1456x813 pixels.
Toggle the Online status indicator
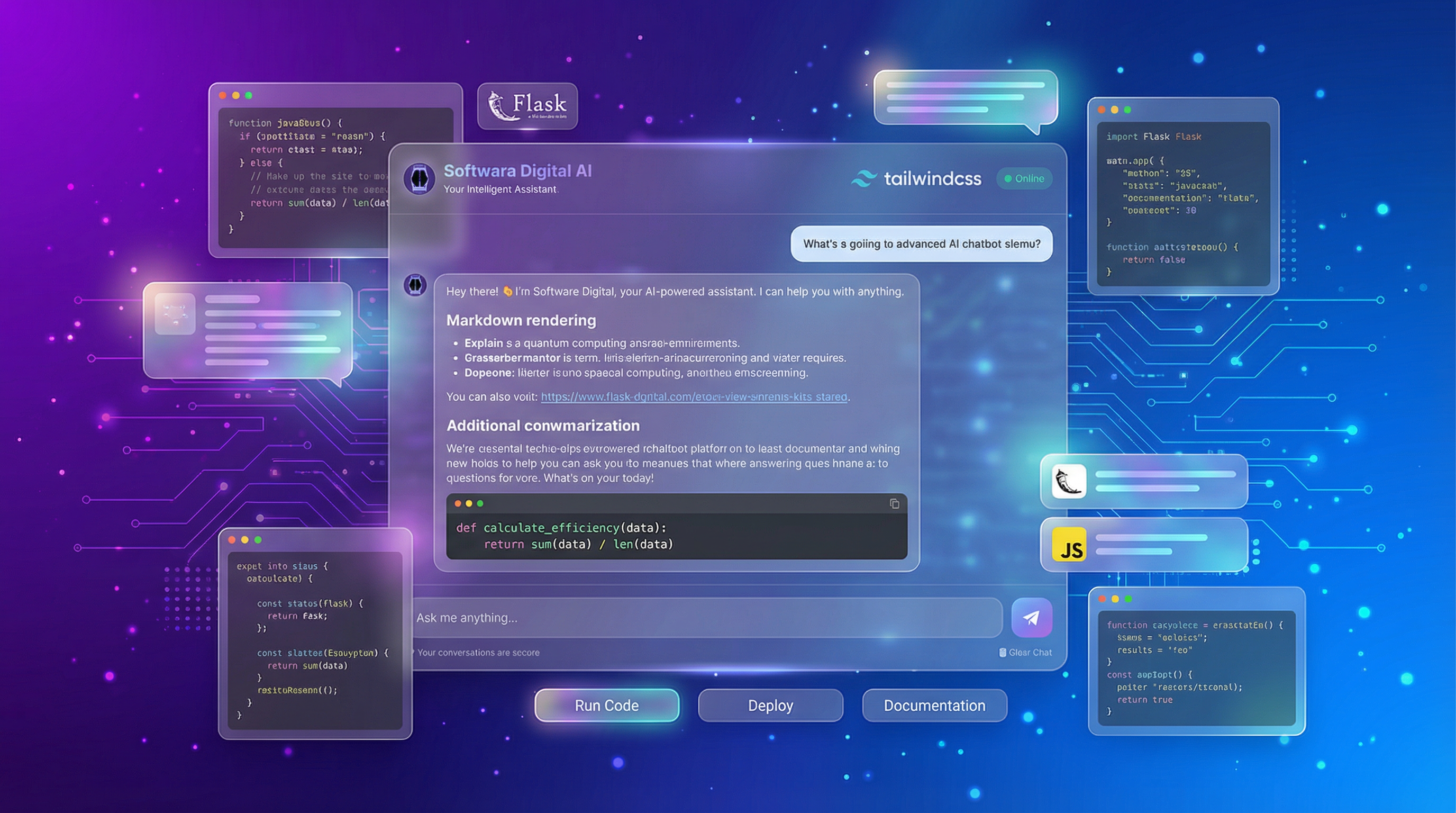(x=1024, y=179)
